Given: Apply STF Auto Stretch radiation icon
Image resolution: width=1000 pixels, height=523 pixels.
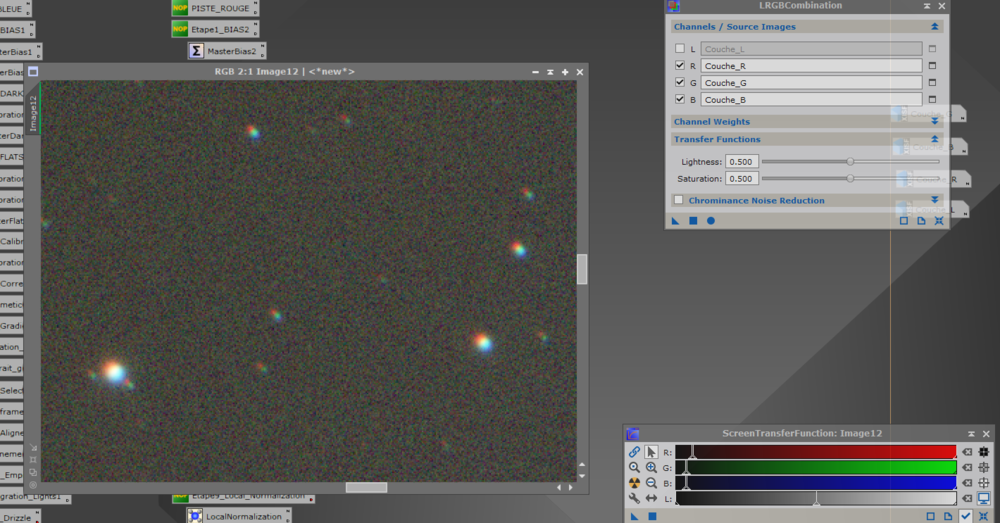Looking at the screenshot, I should 634,483.
